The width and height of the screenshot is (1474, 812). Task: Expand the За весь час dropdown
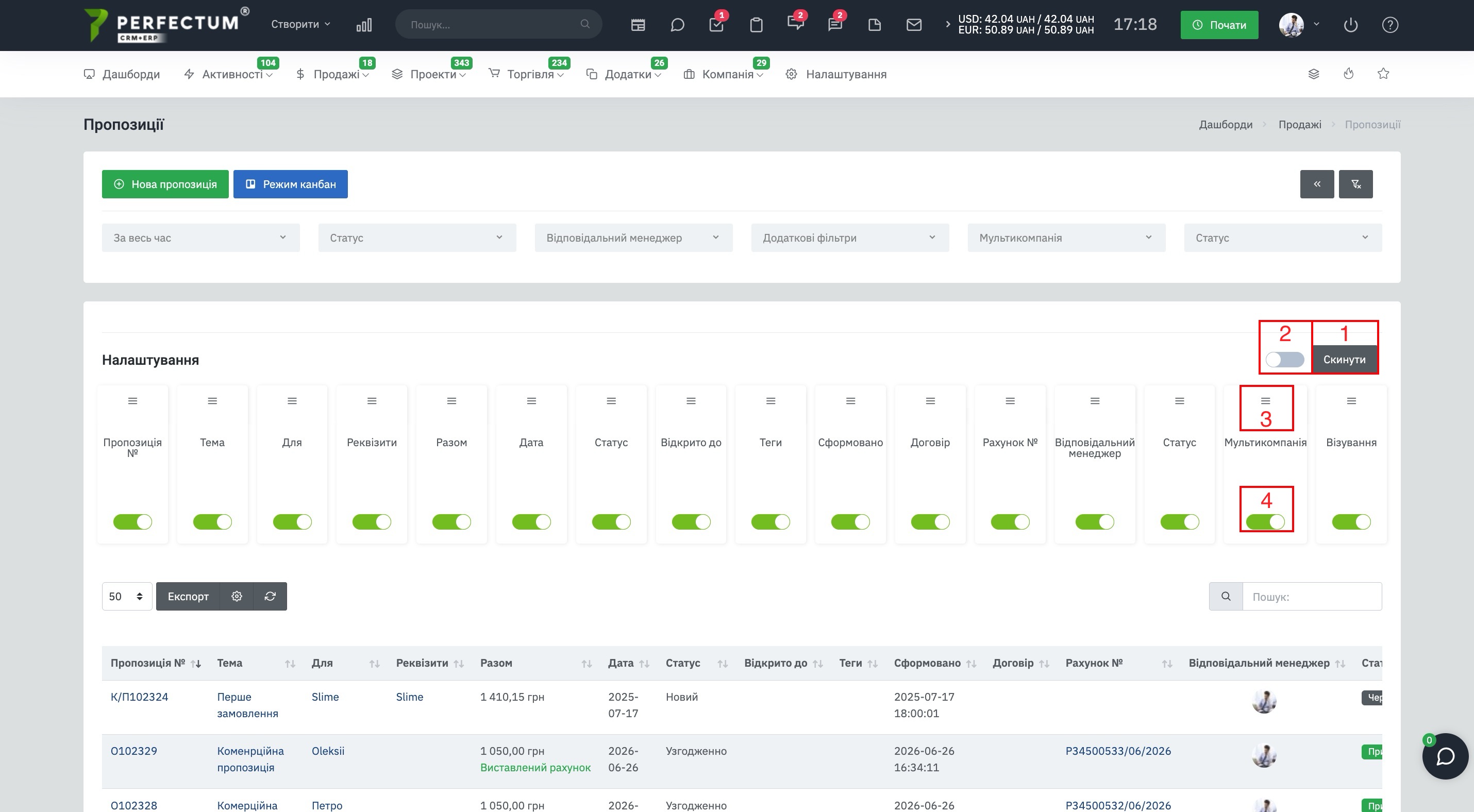click(x=201, y=238)
